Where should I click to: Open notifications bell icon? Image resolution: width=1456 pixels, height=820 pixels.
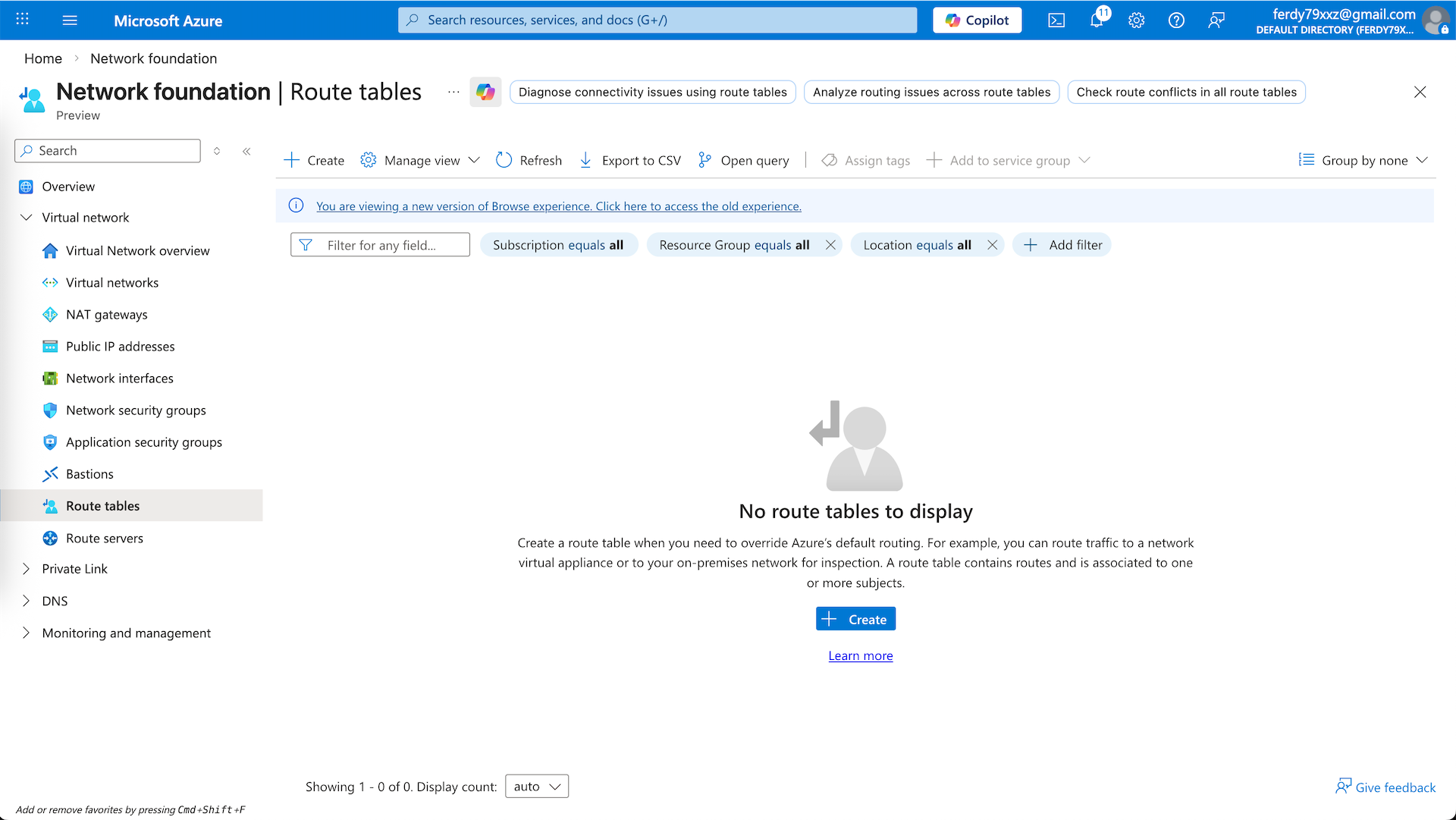click(x=1097, y=20)
